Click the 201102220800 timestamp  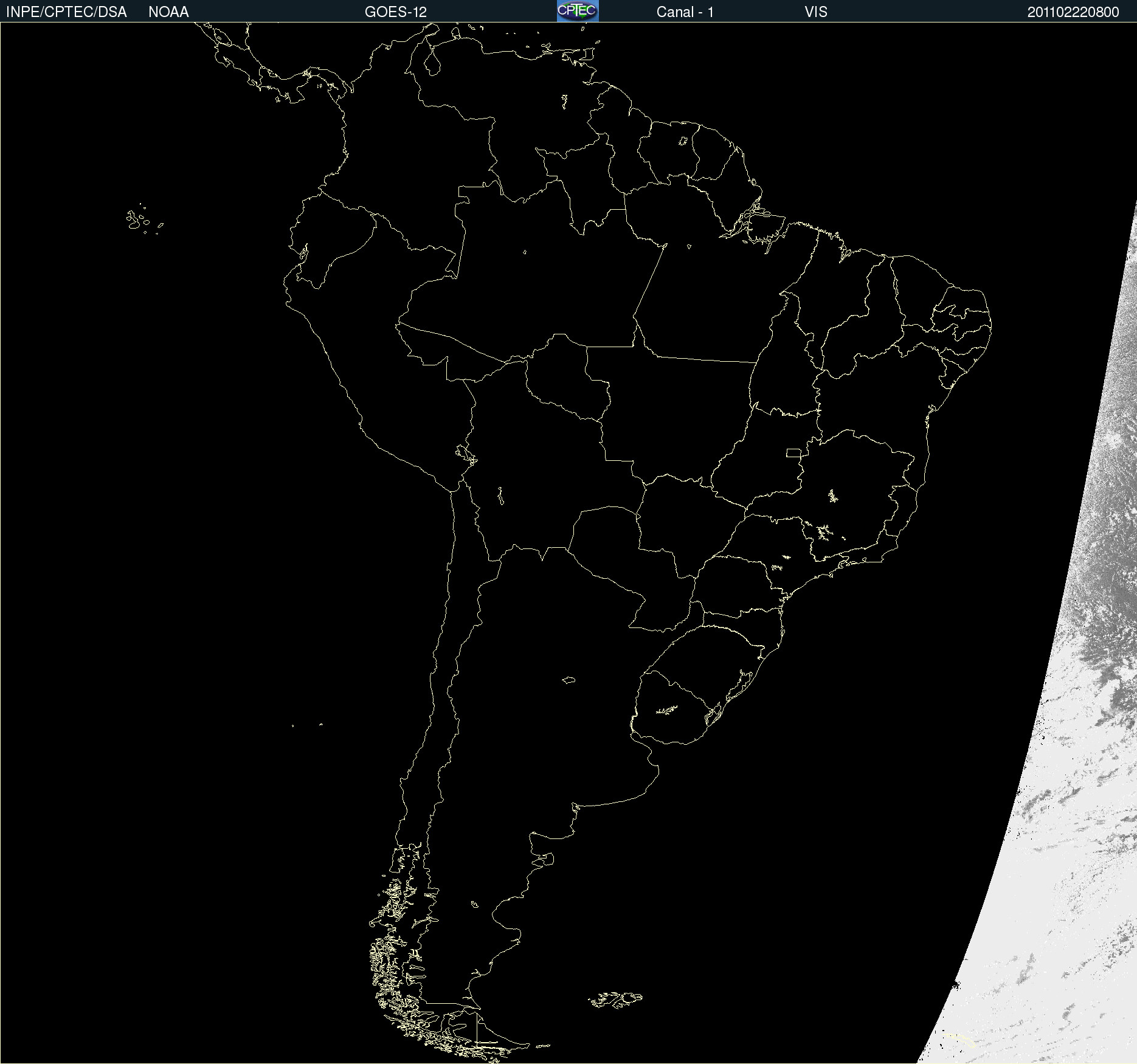point(1073,12)
